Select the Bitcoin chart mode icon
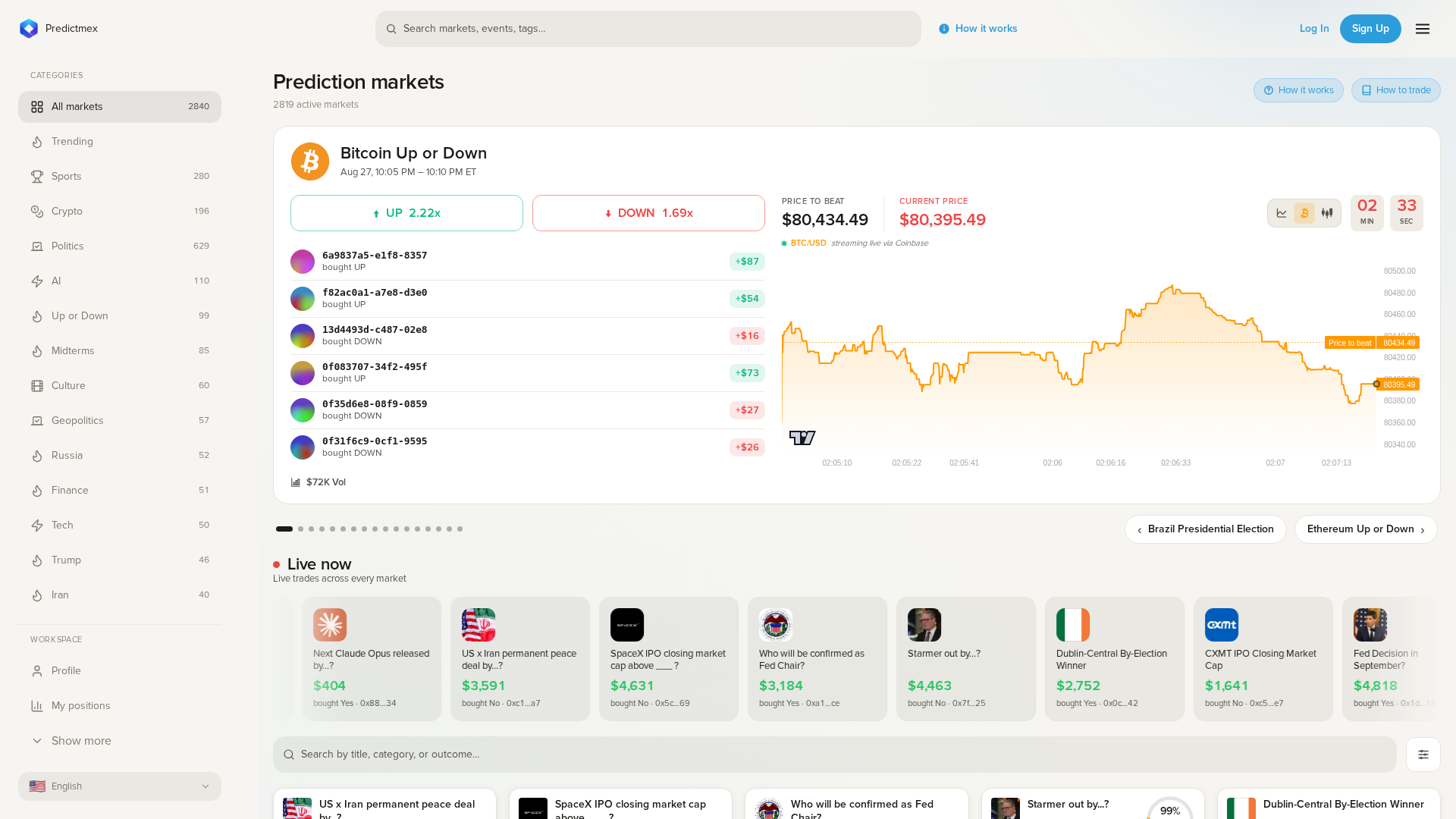 coord(1304,213)
